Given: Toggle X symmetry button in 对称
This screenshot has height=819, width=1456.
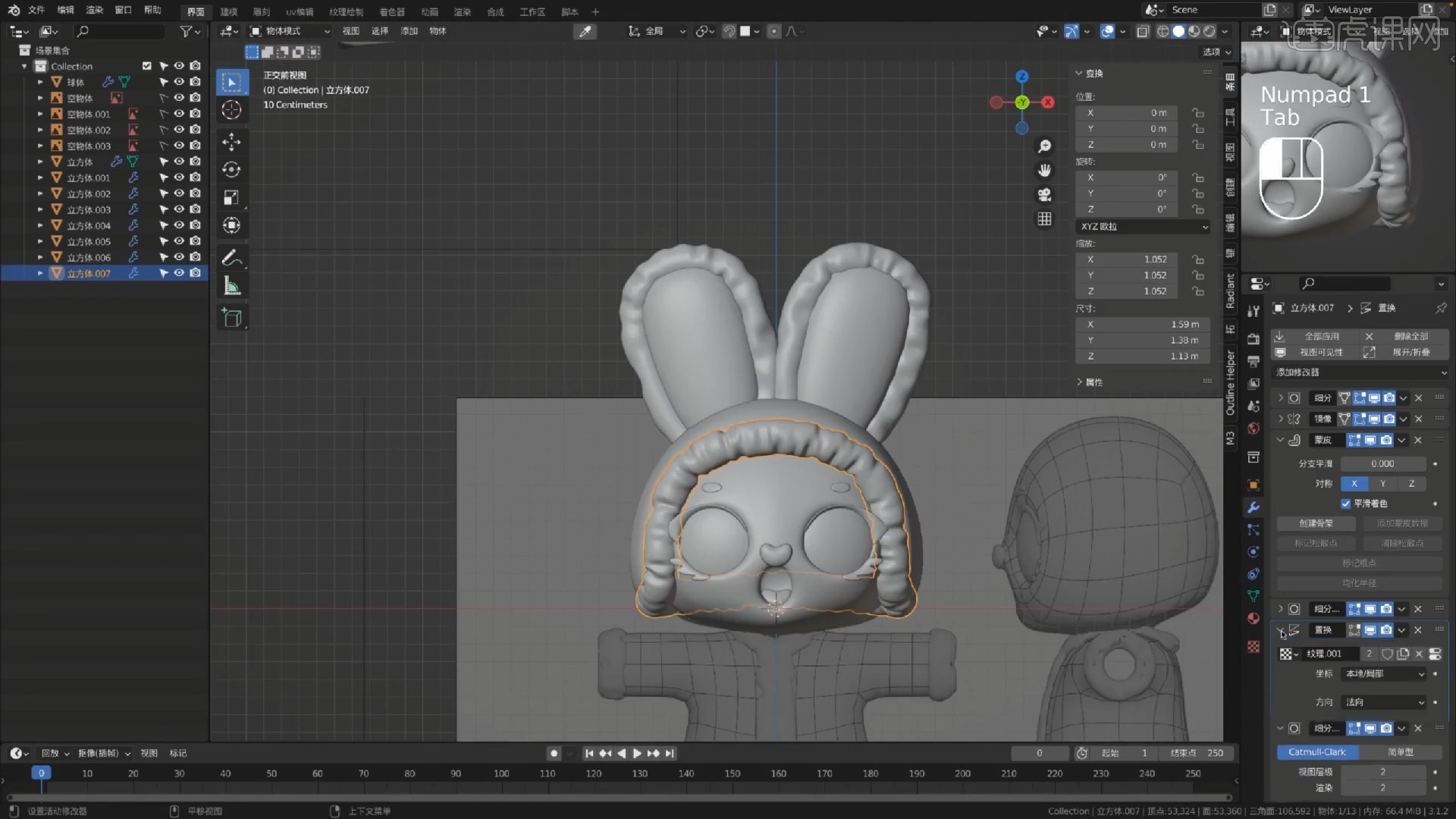Looking at the screenshot, I should point(1354,484).
